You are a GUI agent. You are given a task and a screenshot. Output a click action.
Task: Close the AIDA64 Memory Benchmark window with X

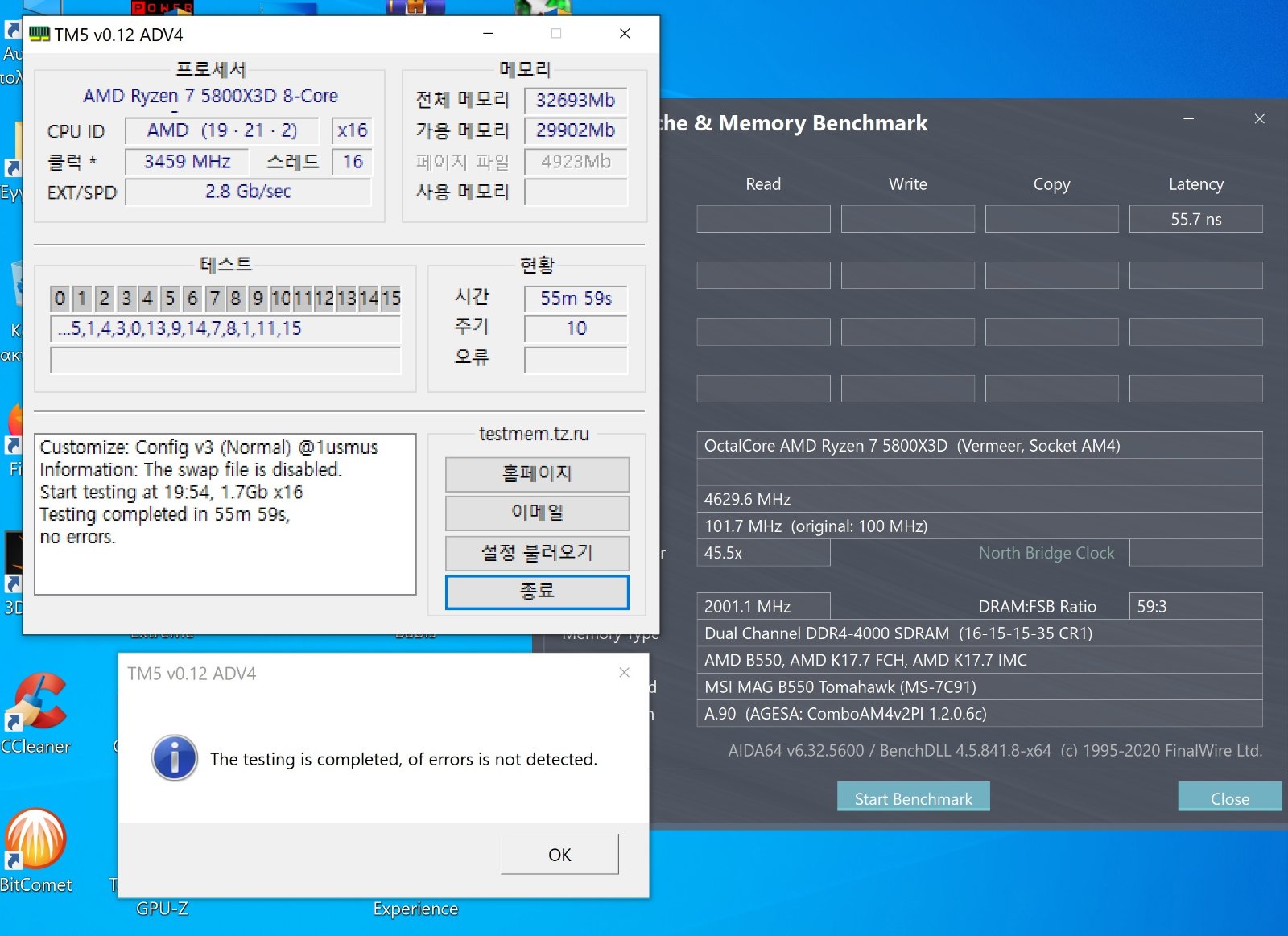click(x=1260, y=118)
